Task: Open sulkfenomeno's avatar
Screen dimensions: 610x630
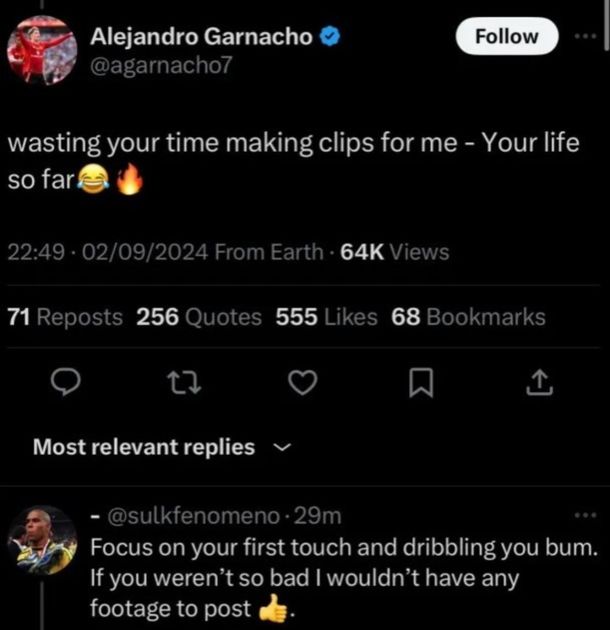Action: (42, 540)
